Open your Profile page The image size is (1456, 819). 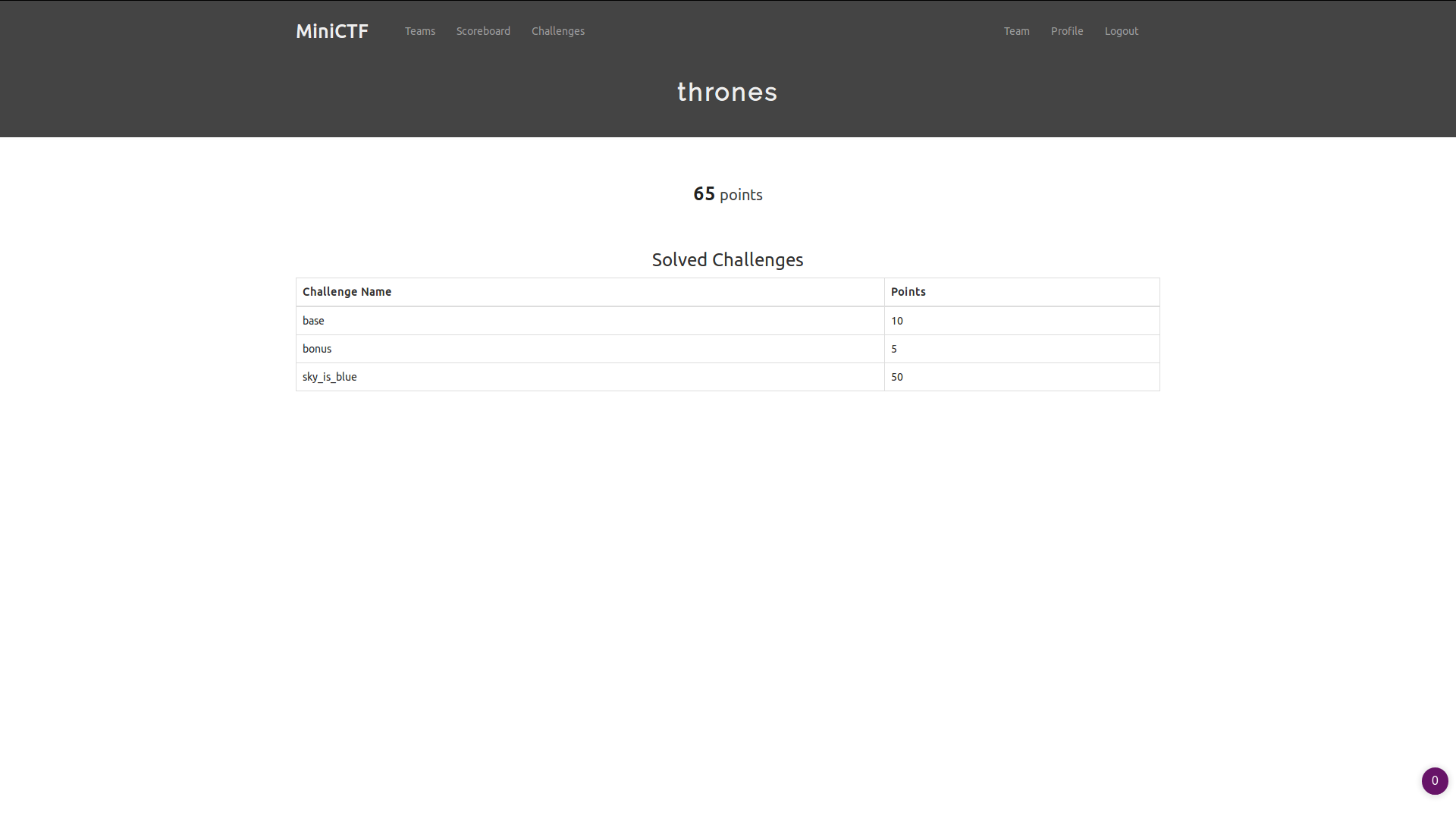point(1066,31)
